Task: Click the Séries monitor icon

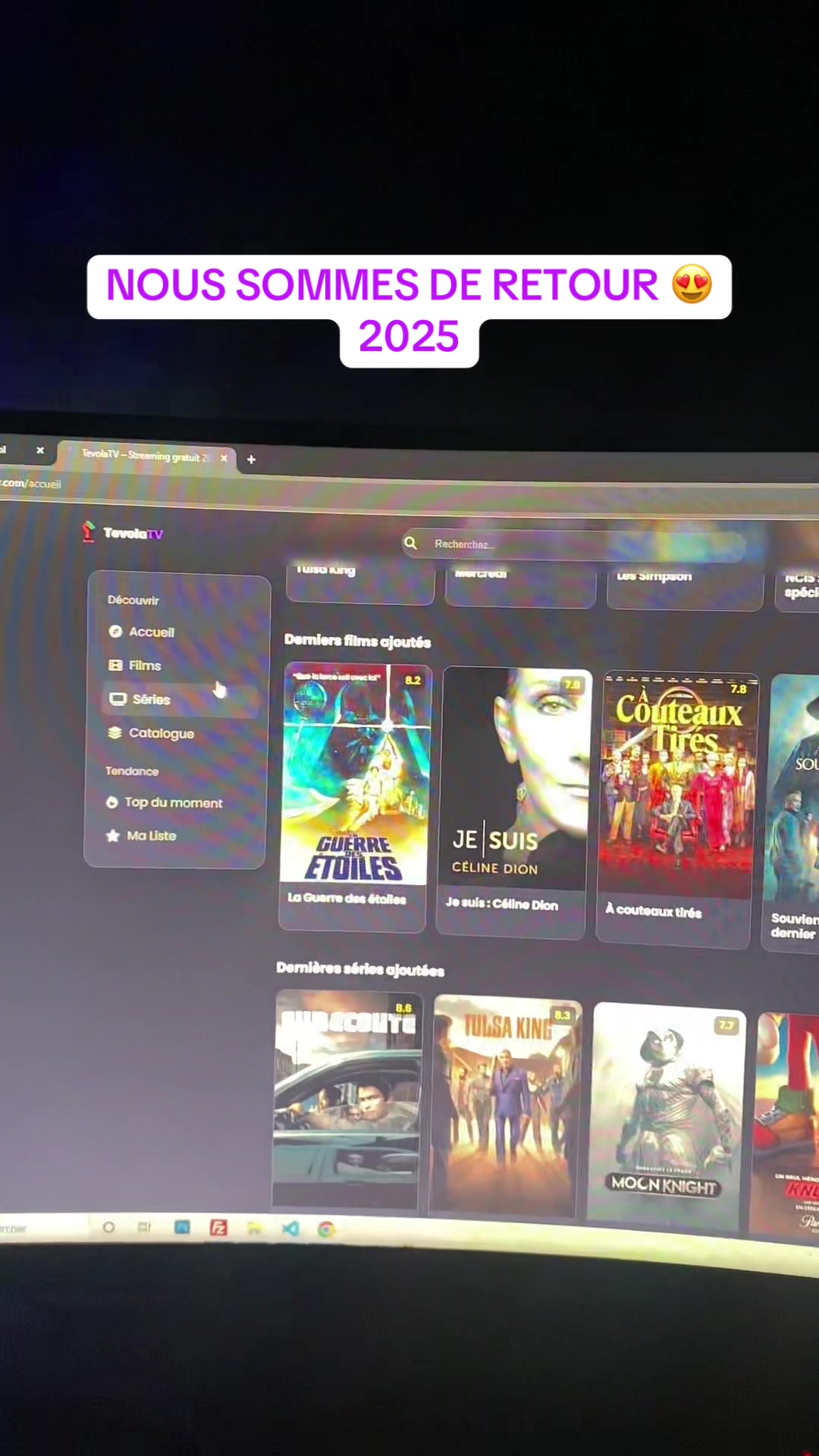Action: (118, 699)
